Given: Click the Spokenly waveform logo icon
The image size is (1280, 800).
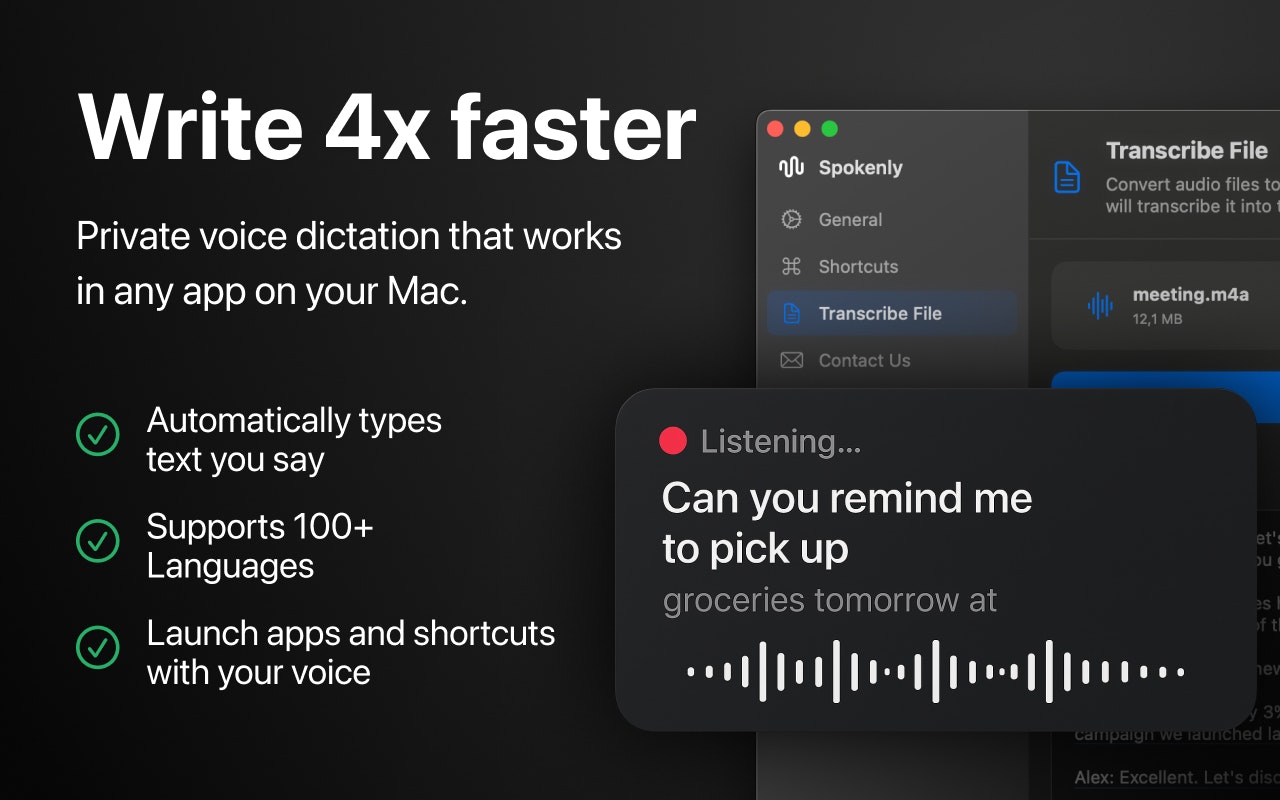Looking at the screenshot, I should tap(791, 168).
